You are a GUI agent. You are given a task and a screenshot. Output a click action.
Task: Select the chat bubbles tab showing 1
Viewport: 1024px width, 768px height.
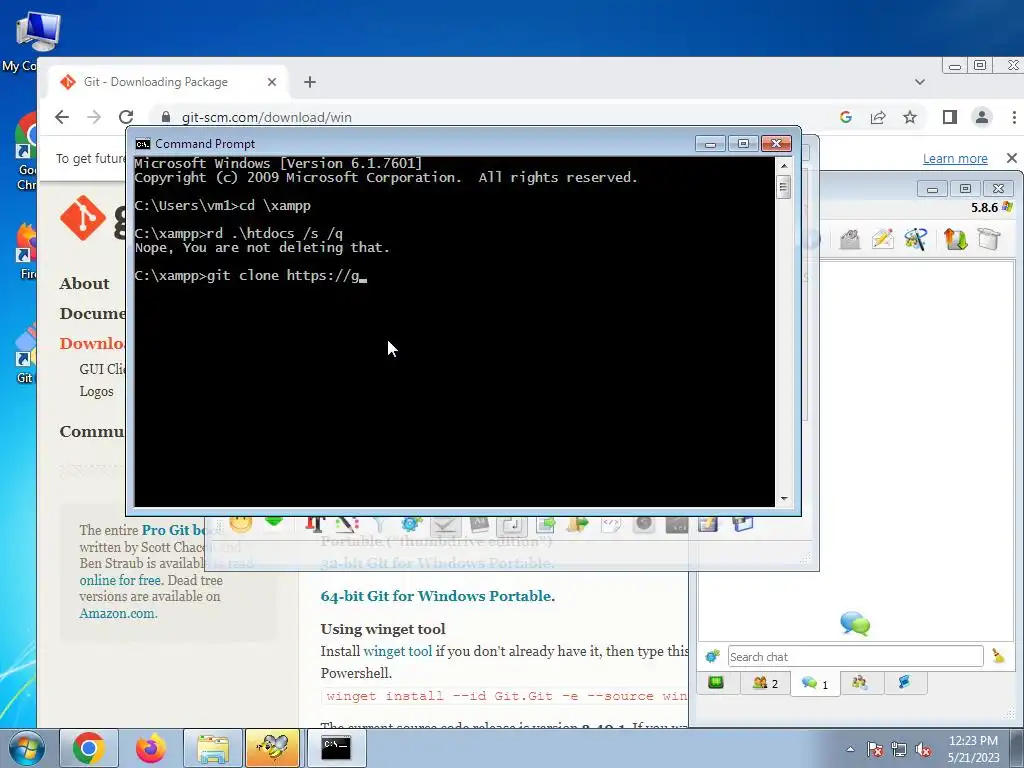[x=815, y=684]
